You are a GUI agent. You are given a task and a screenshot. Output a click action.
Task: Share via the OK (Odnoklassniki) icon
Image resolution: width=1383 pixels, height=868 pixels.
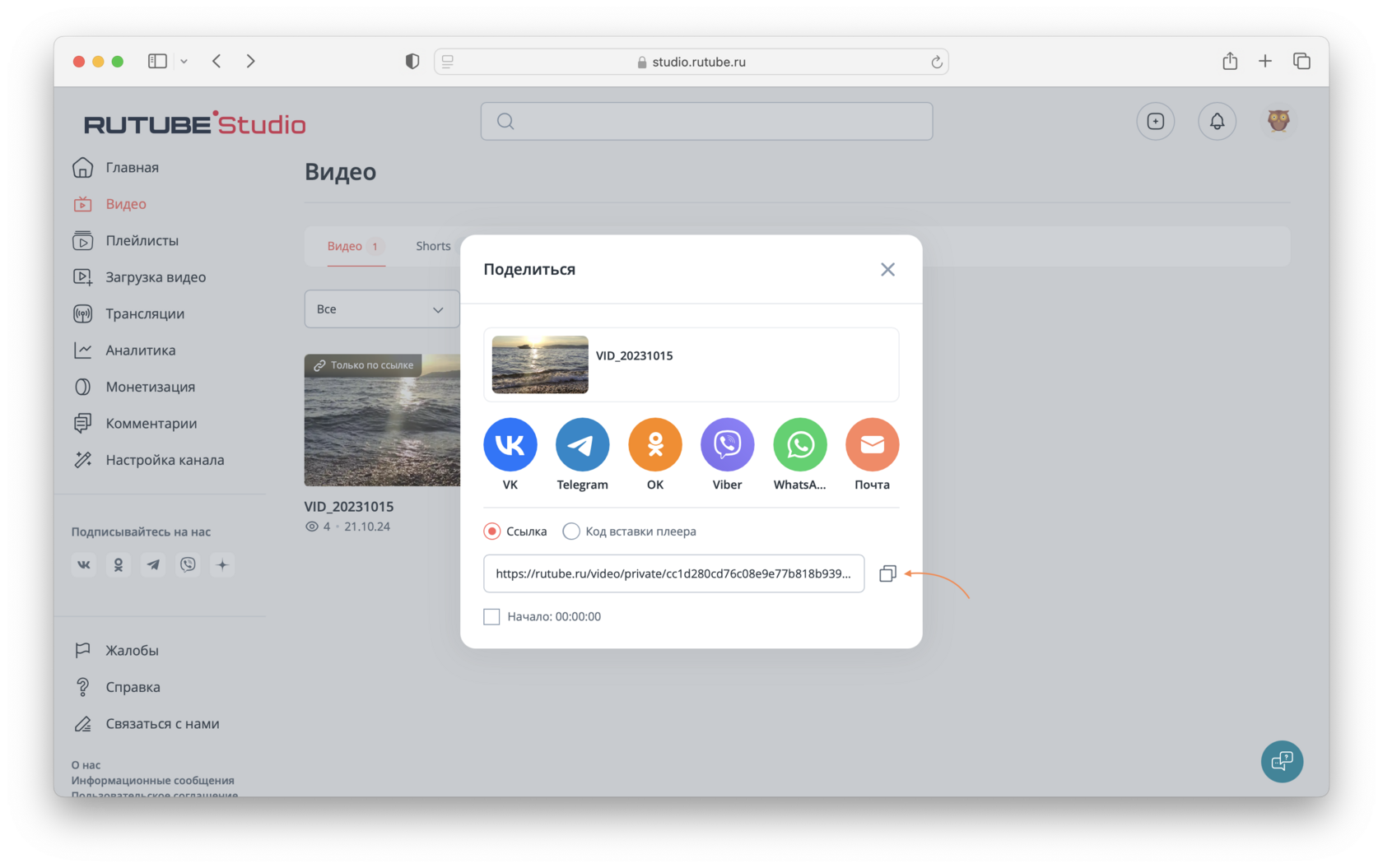tap(655, 444)
